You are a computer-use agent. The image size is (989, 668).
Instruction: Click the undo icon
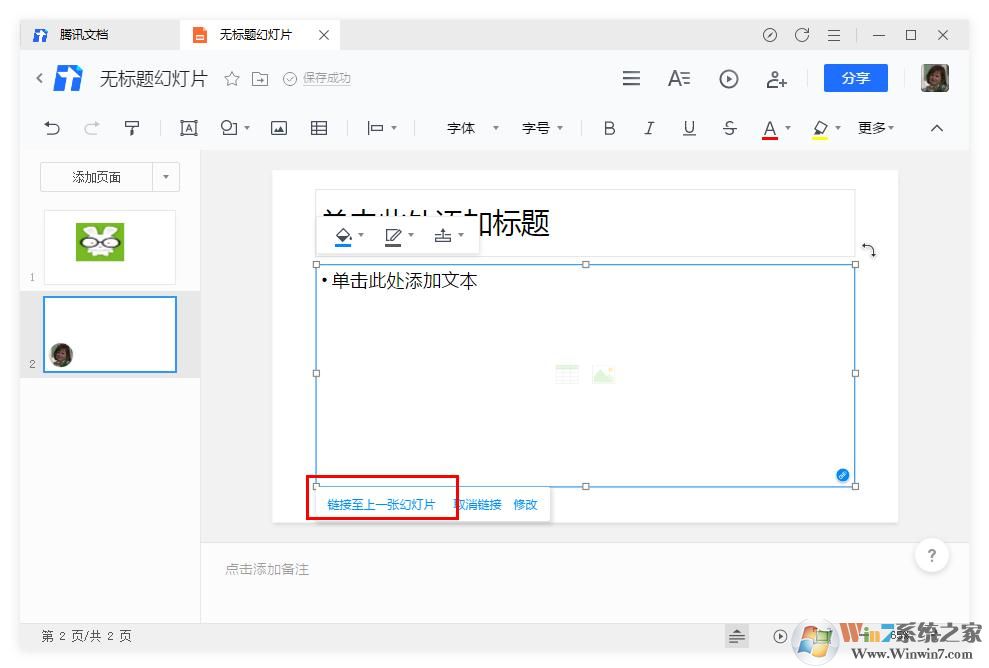pyautogui.click(x=51, y=128)
